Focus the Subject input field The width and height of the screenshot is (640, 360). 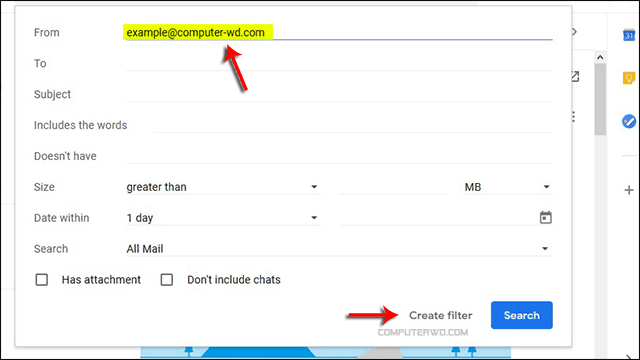339,94
